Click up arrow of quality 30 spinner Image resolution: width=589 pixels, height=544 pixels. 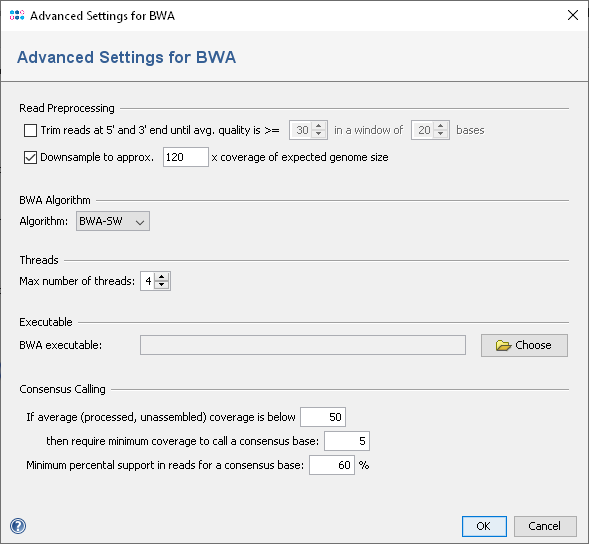click(319, 126)
